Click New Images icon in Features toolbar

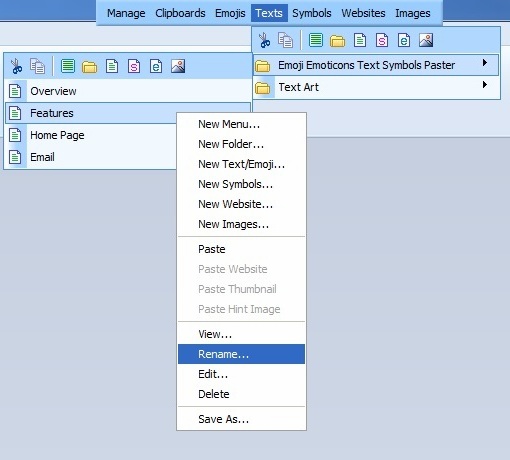point(178,66)
